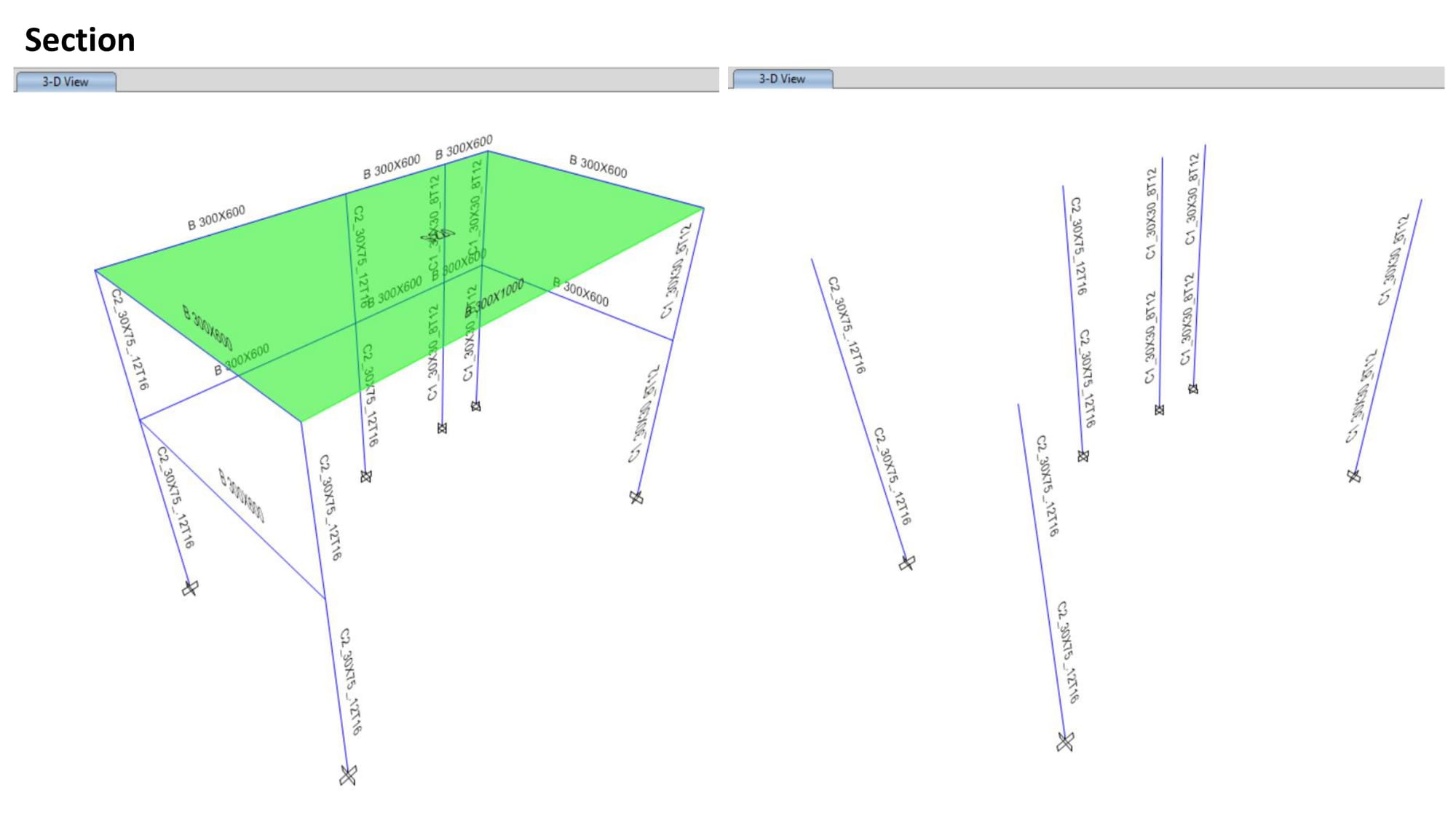Screen dimensions: 1456x819
Task: Select B 300X600 label on left slab edge
Action: point(216,218)
